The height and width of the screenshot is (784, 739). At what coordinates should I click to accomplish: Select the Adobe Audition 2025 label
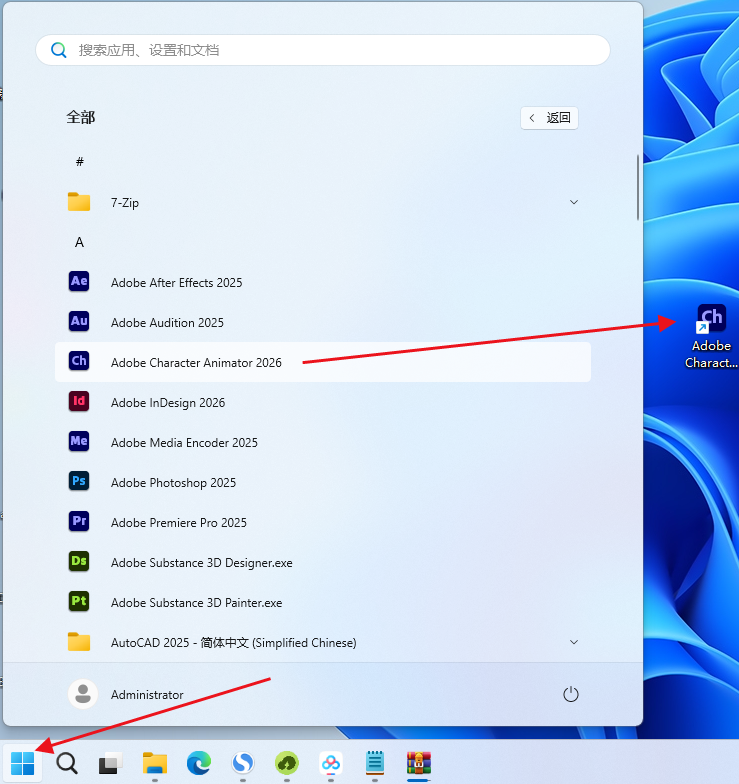click(x=167, y=322)
